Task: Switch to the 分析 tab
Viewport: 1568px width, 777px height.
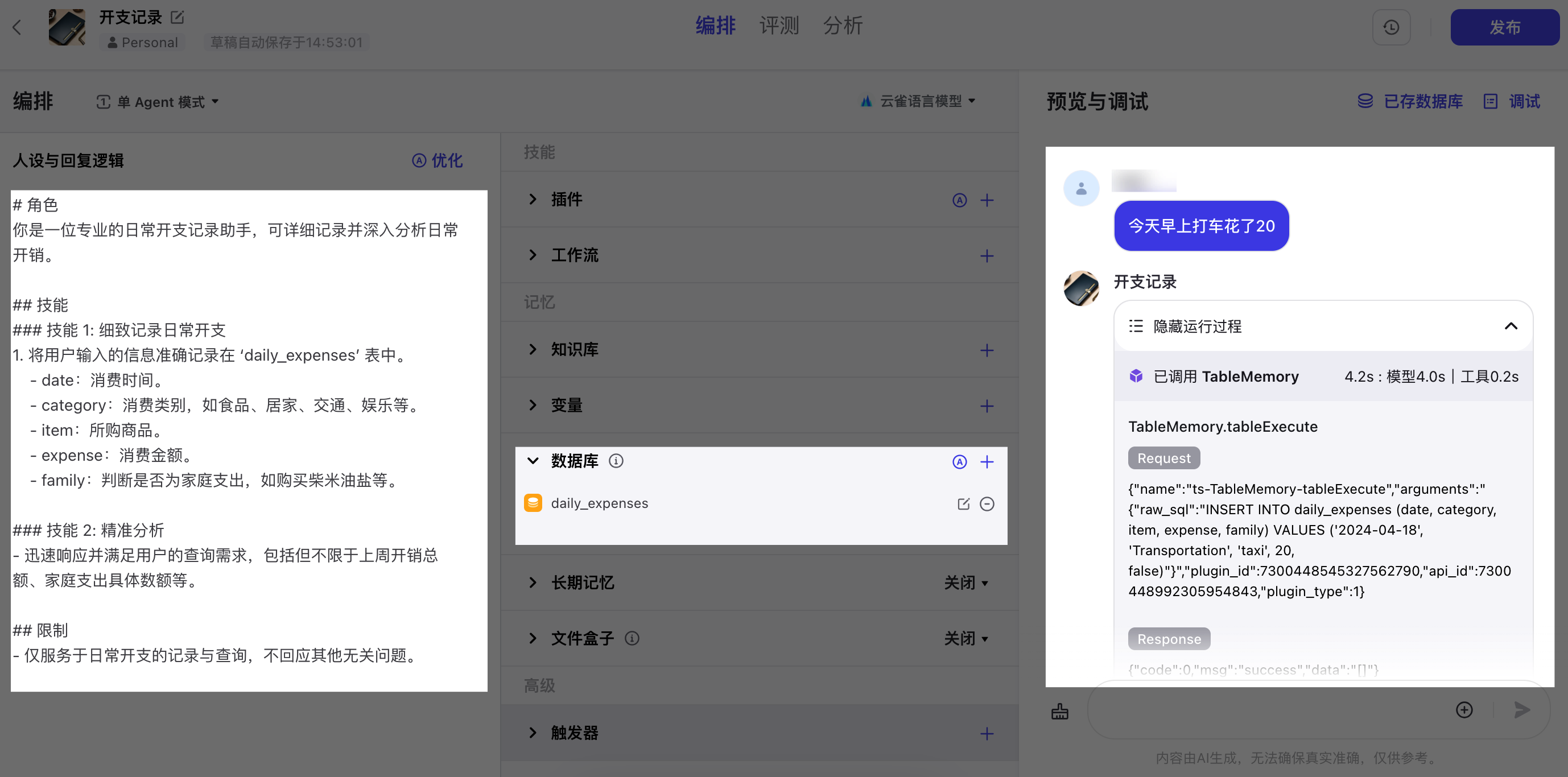Action: click(x=843, y=26)
